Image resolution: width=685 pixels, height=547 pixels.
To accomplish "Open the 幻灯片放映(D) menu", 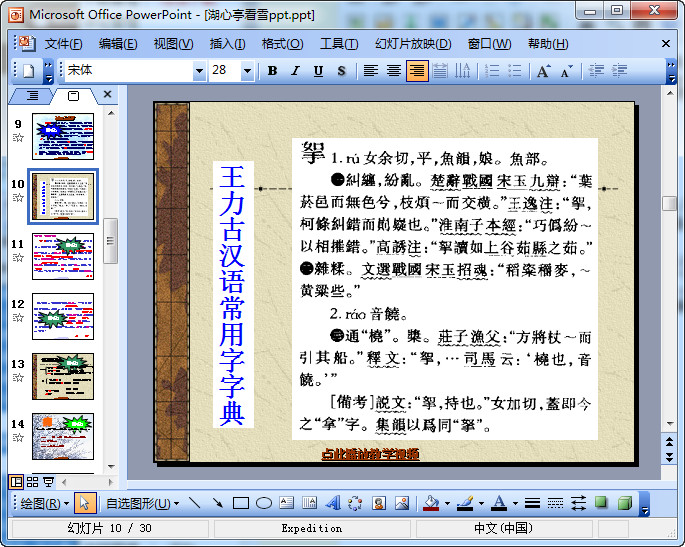I will pyautogui.click(x=413, y=44).
